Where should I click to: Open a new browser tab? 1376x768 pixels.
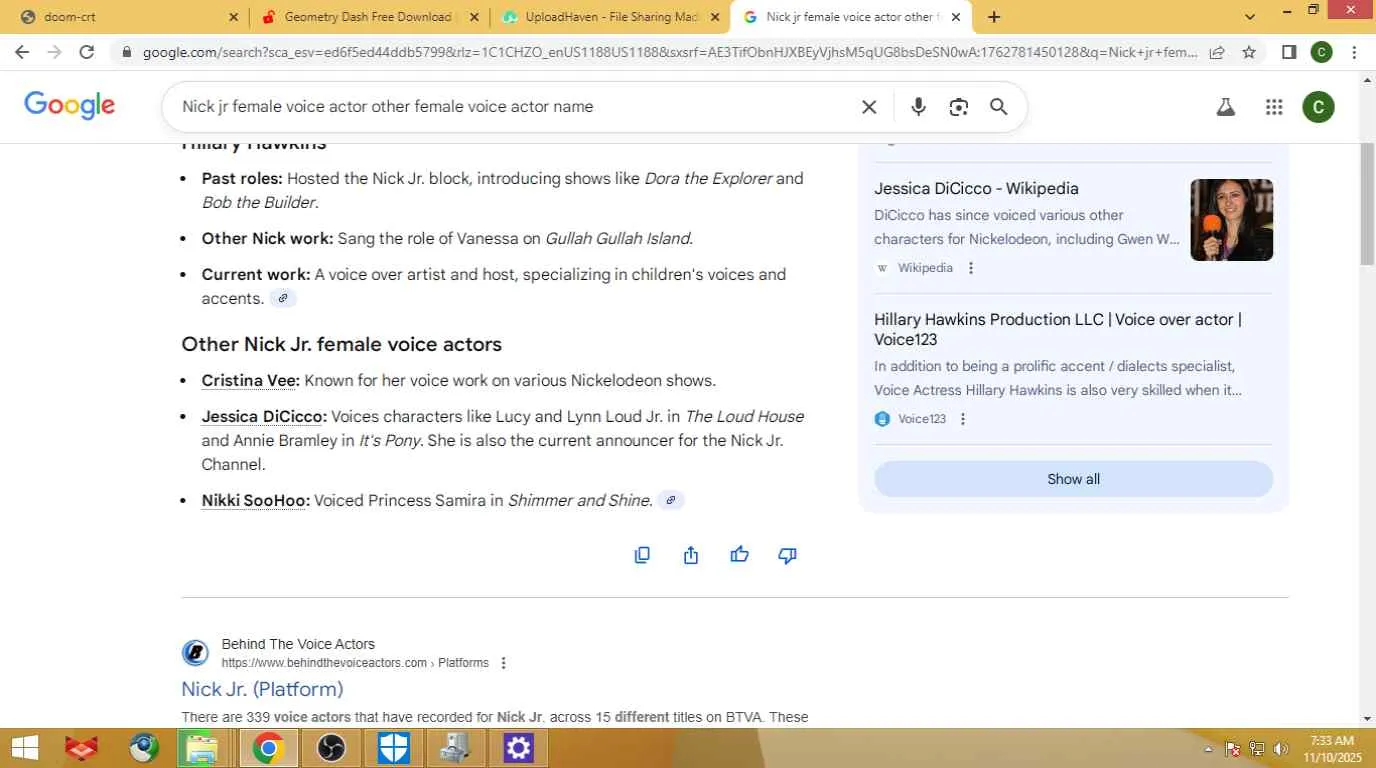[994, 17]
